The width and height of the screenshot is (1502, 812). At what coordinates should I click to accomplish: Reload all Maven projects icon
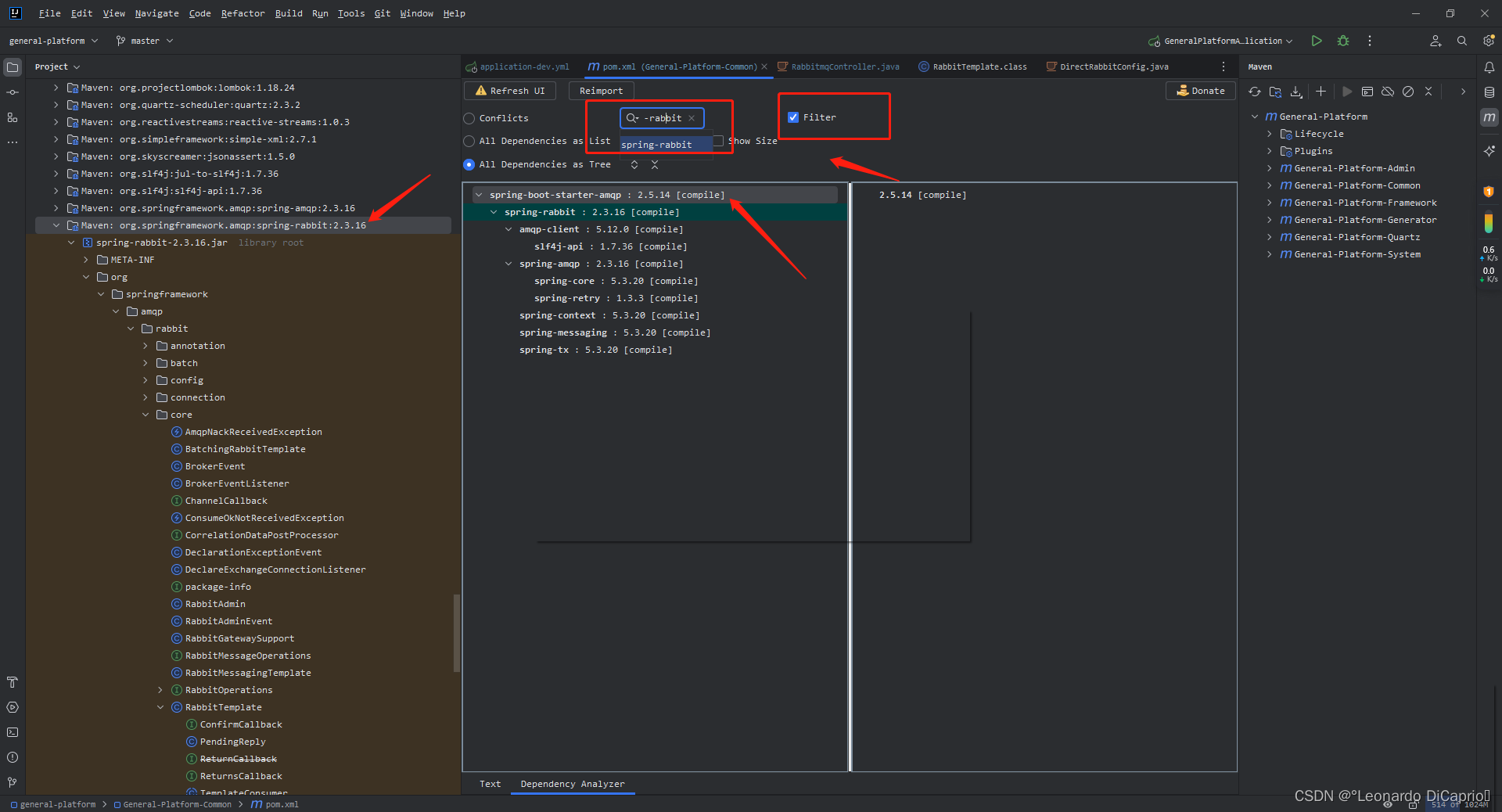pyautogui.click(x=1254, y=92)
